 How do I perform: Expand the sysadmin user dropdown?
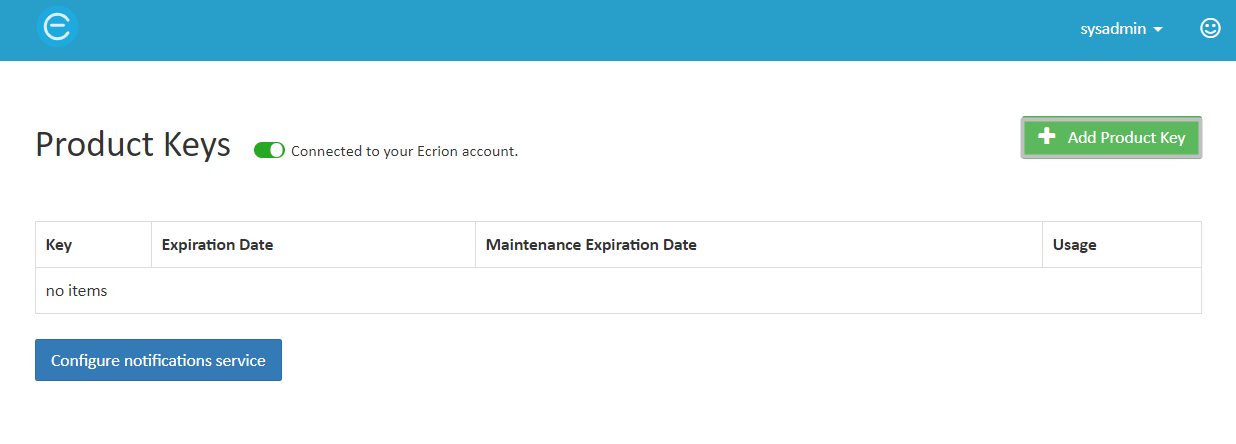(1121, 29)
